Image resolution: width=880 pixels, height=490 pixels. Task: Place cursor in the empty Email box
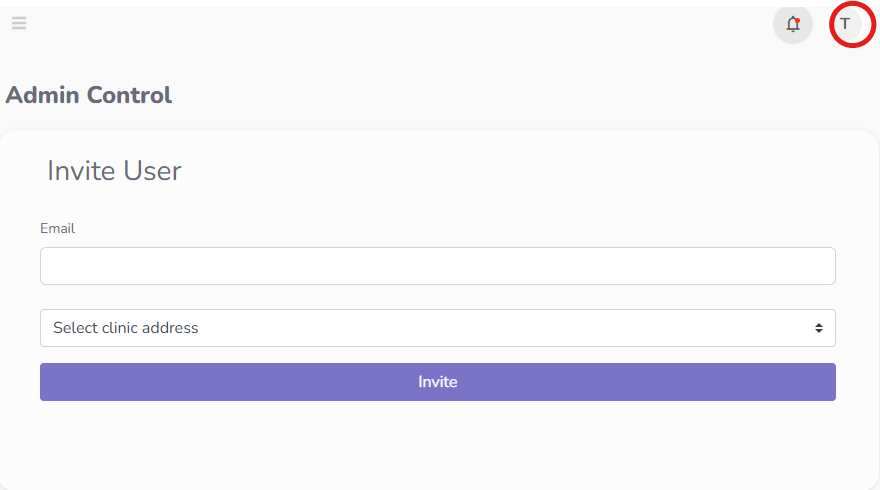[437, 266]
